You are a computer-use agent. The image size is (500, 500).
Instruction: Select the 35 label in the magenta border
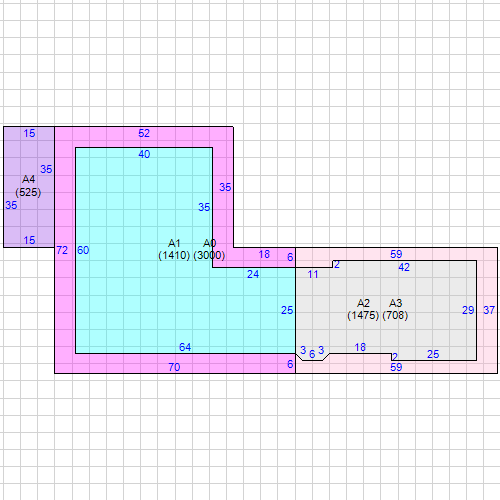point(225,187)
